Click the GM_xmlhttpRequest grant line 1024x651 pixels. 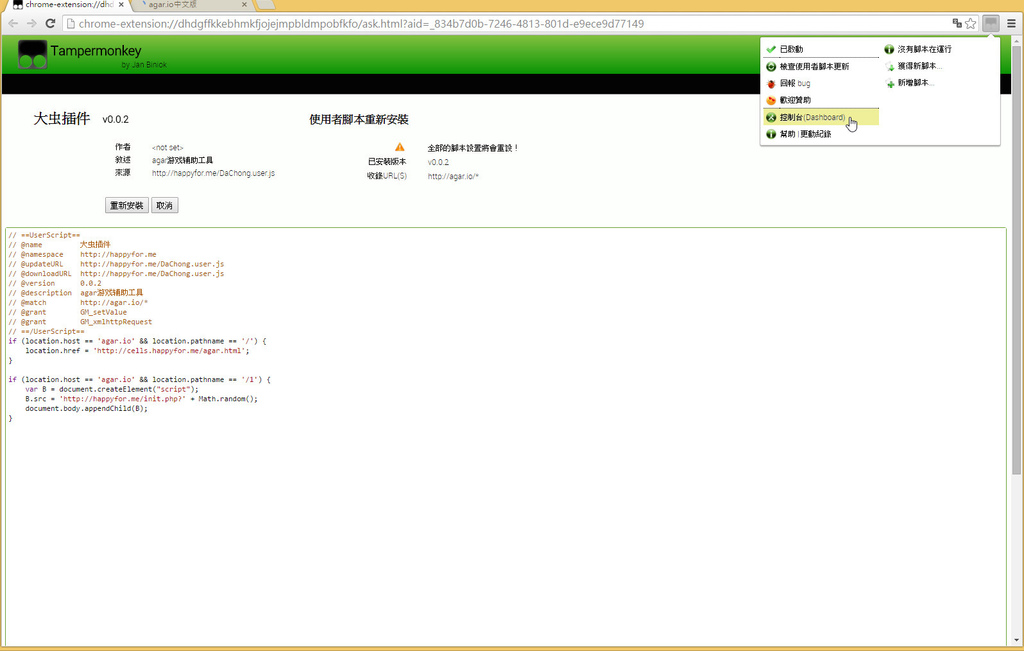[x=80, y=322]
